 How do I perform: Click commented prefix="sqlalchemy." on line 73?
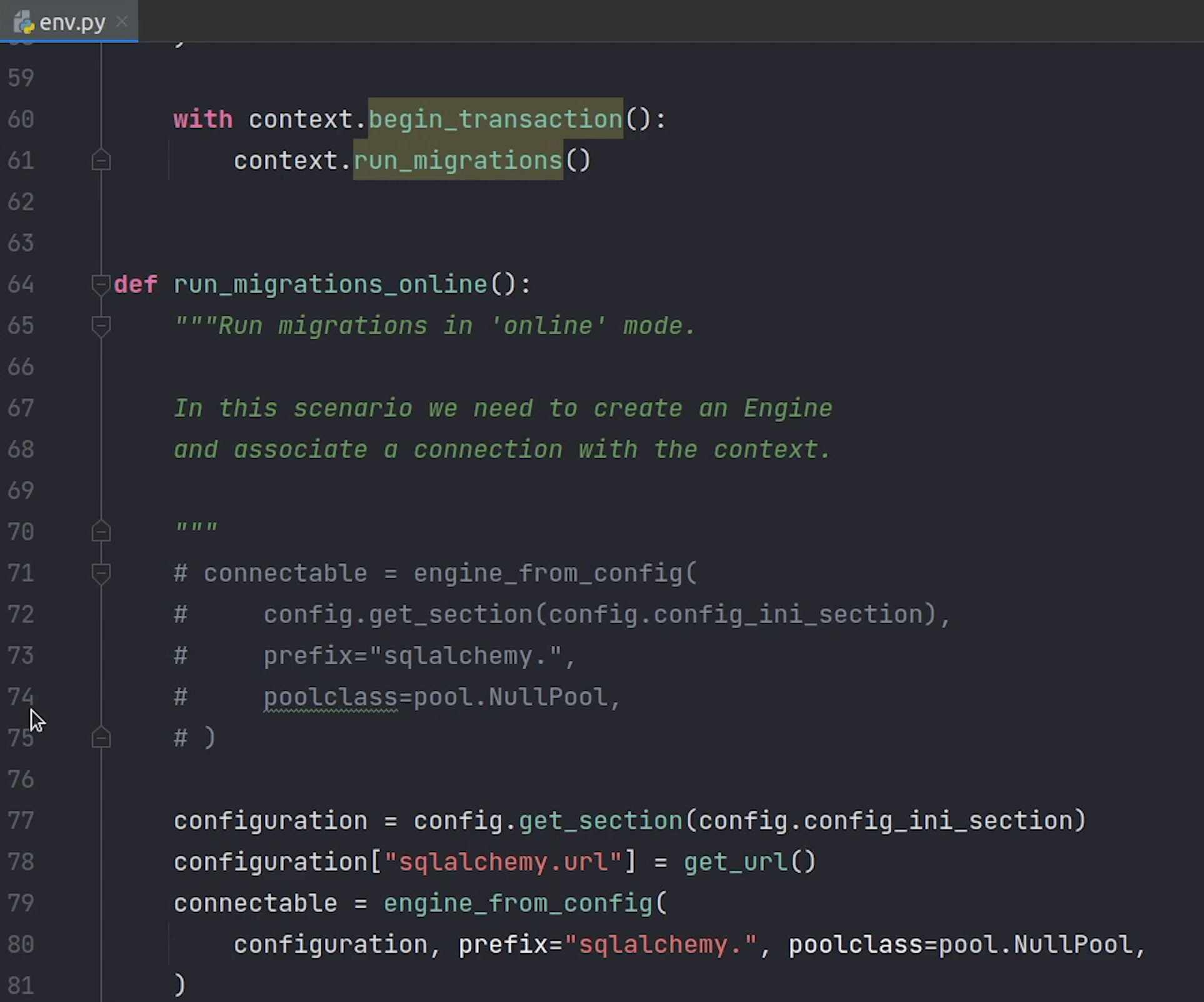point(413,656)
